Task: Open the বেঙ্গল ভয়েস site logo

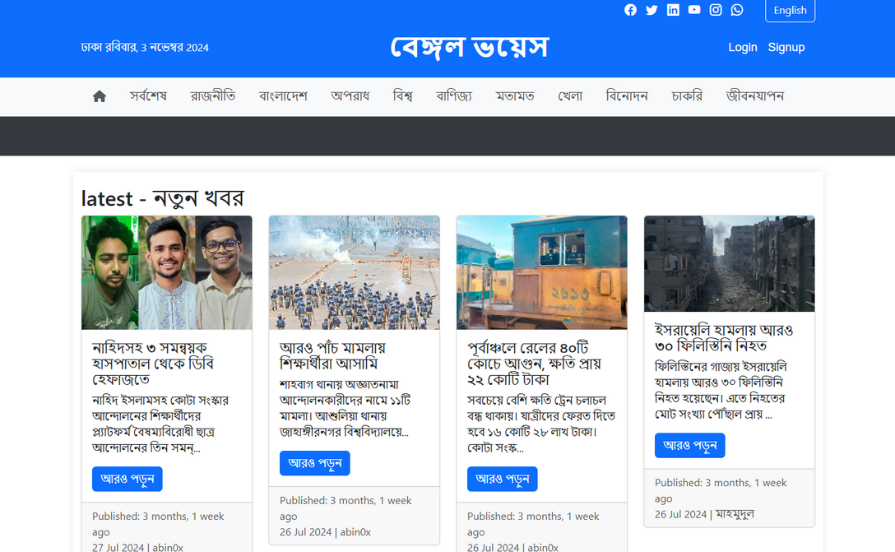Action: [x=469, y=47]
